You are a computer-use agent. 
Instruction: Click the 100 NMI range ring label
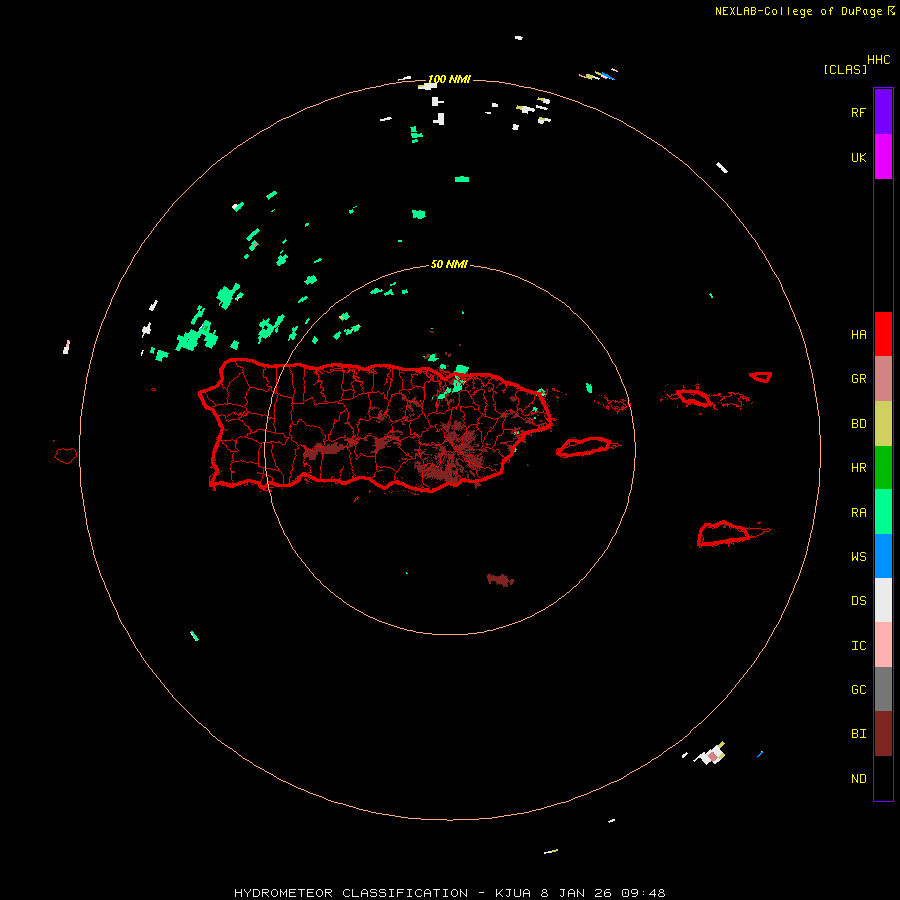click(449, 79)
